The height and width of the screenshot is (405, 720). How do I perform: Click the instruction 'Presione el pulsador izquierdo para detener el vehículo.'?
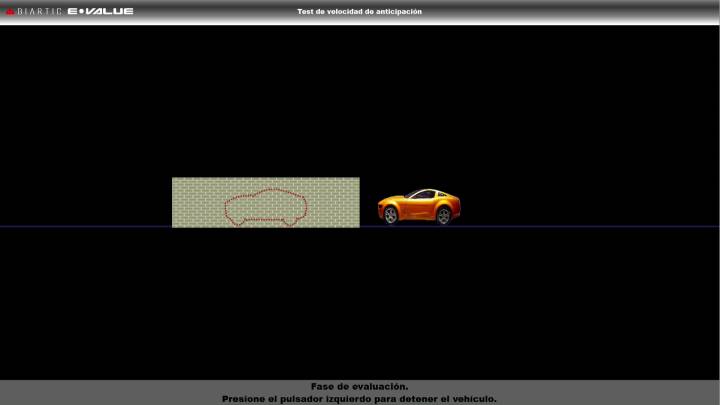tap(359, 399)
